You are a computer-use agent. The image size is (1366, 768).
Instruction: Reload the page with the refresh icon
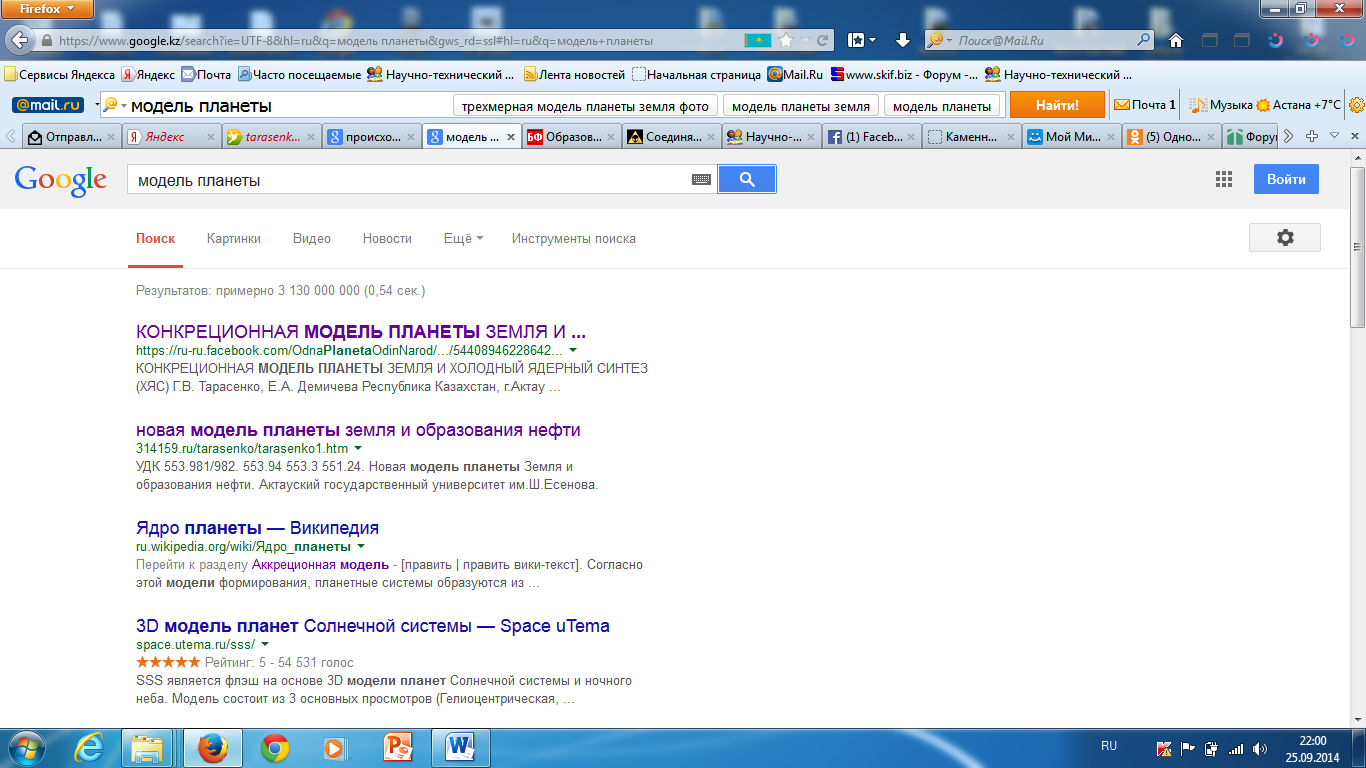822,41
